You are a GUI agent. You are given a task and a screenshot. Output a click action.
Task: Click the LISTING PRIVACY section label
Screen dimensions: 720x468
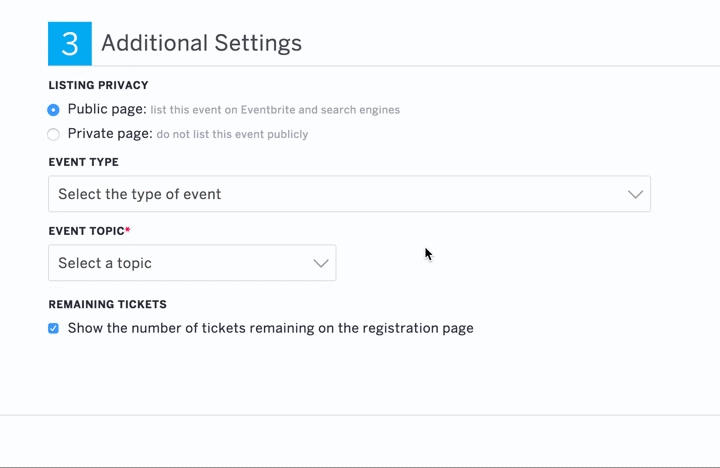[x=98, y=85]
